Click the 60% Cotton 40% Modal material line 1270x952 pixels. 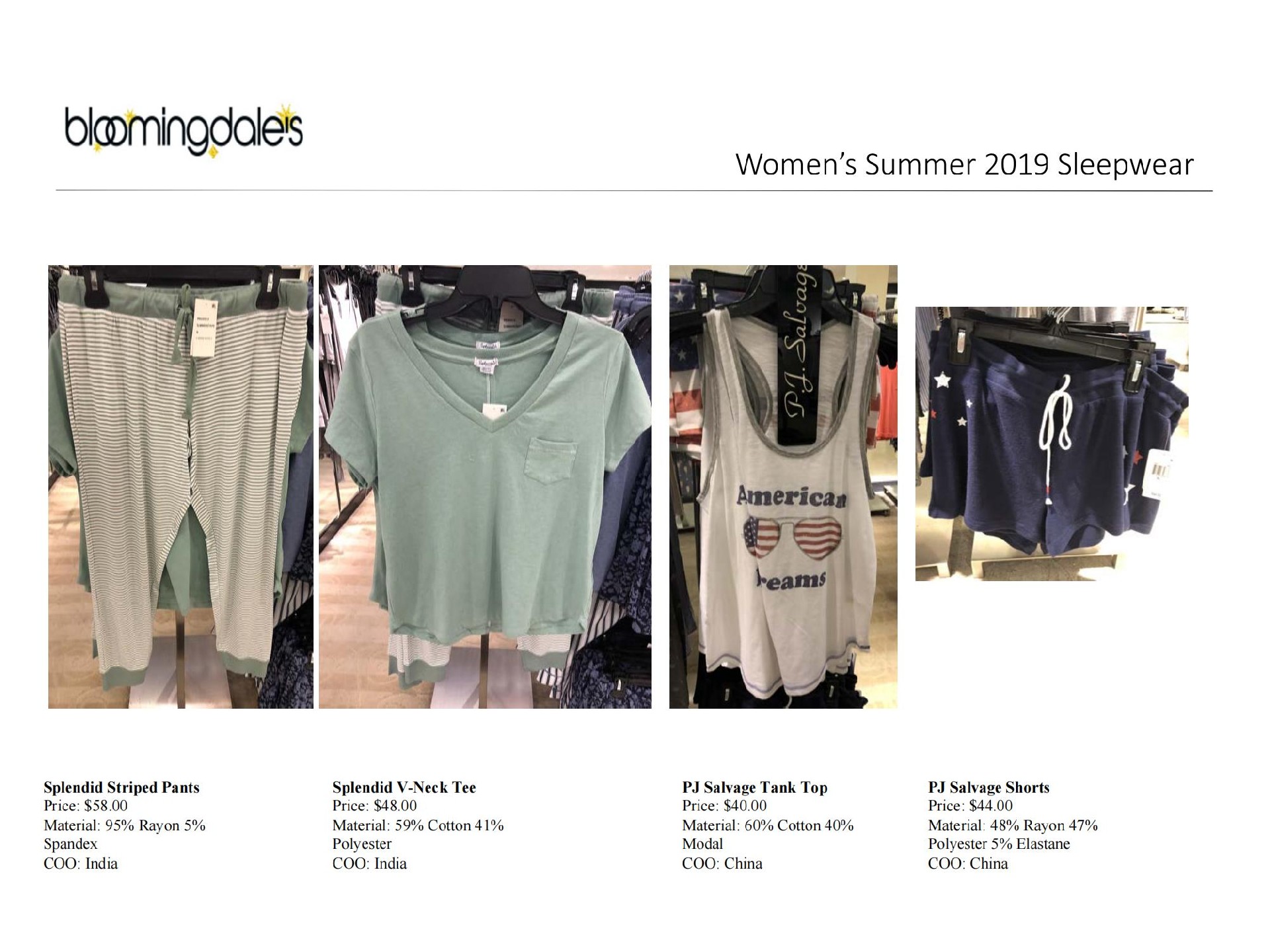(768, 834)
